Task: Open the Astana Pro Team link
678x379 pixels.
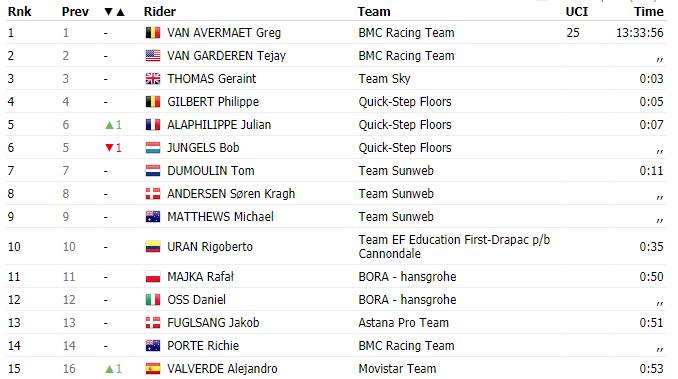Action: click(x=403, y=323)
